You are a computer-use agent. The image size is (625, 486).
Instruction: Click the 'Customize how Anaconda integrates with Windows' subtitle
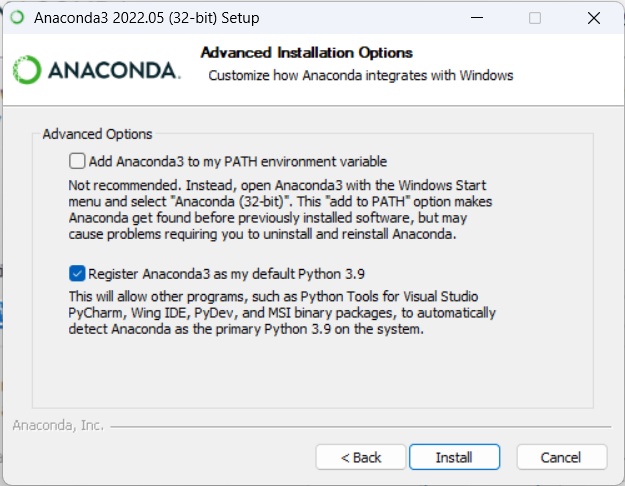[361, 75]
